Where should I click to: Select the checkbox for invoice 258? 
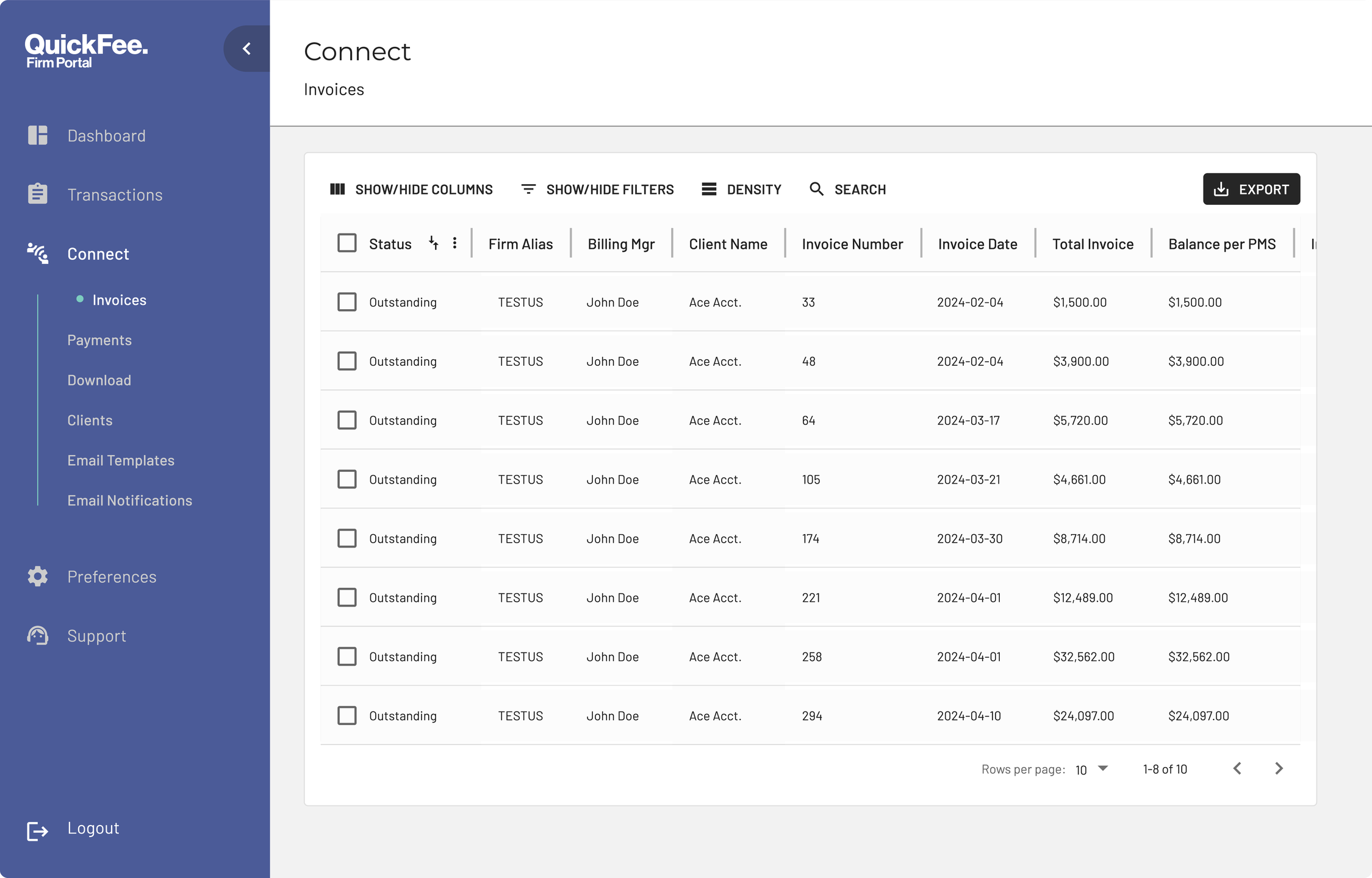pos(347,657)
